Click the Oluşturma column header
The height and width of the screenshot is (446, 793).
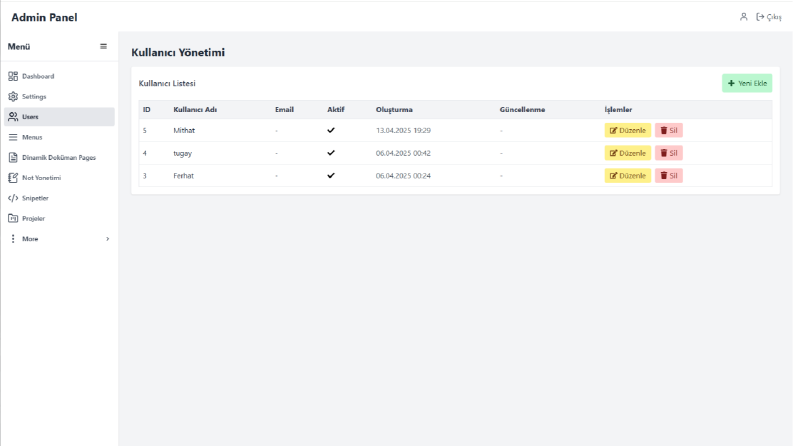click(394, 110)
